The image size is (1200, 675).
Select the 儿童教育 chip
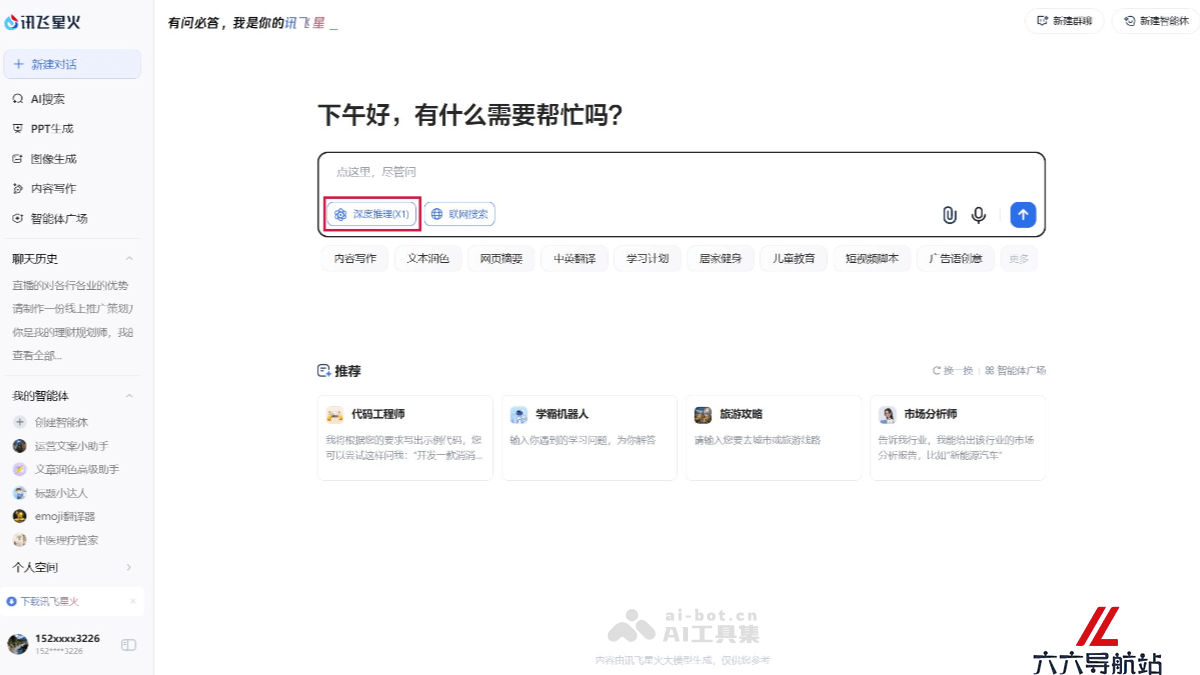[x=793, y=258]
